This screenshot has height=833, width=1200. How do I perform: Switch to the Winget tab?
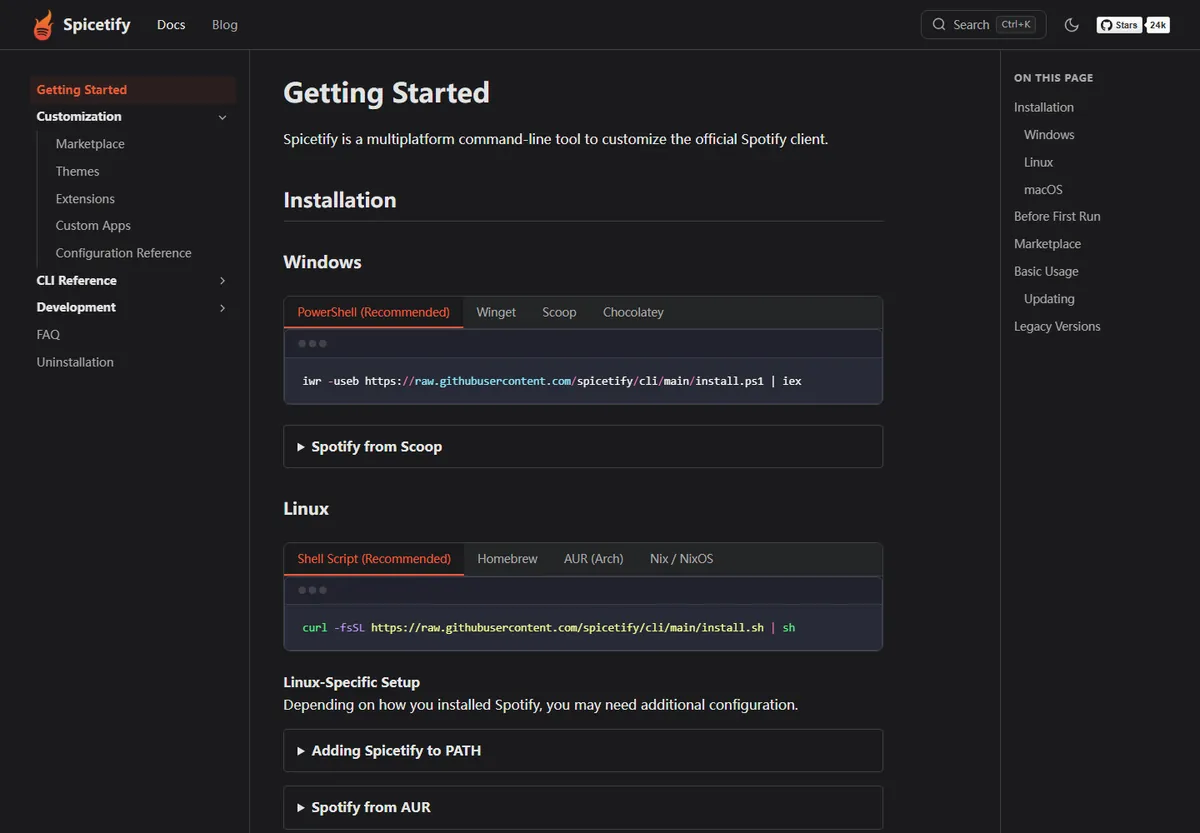pos(496,312)
